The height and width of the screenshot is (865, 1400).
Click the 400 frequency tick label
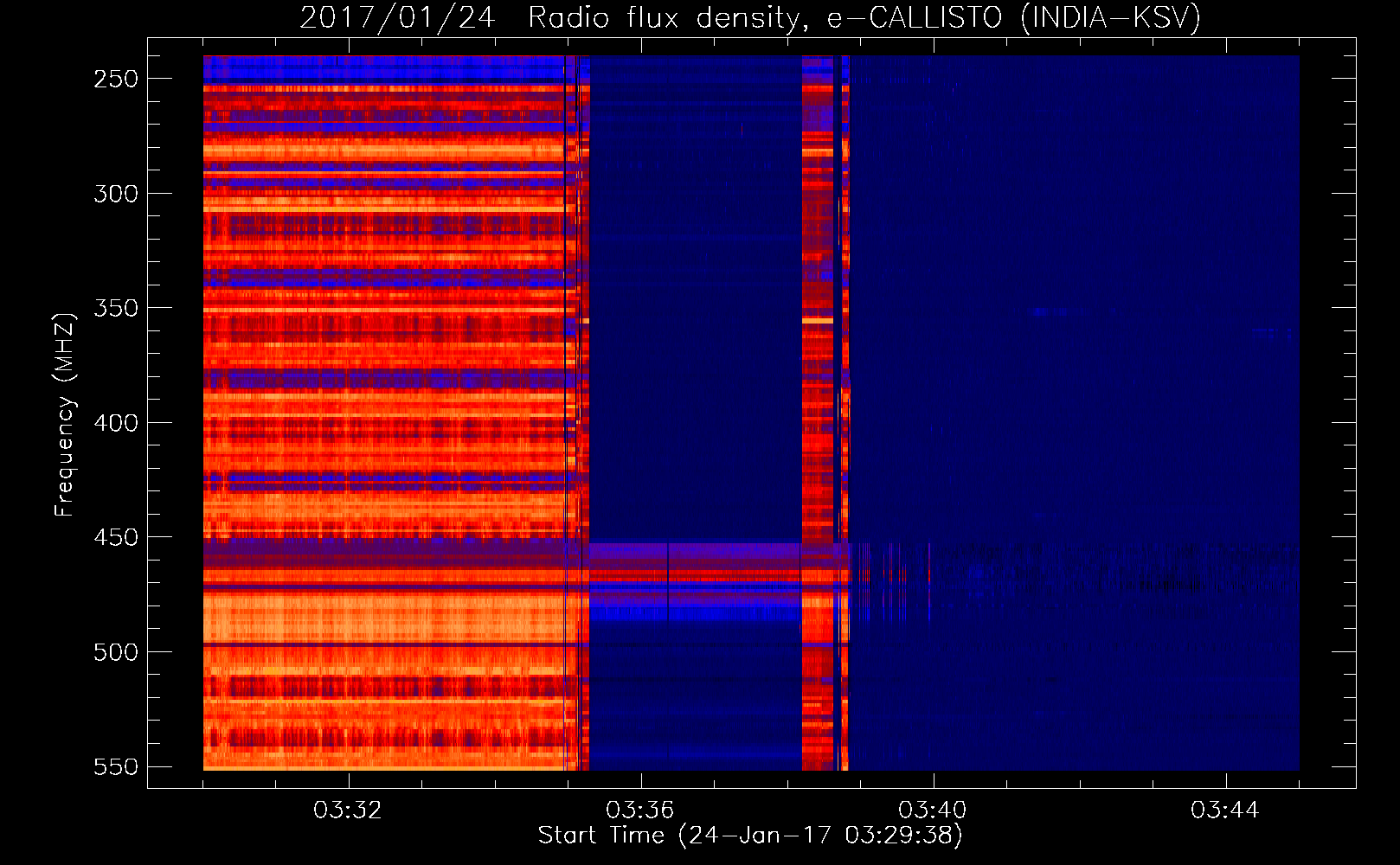tap(116, 423)
